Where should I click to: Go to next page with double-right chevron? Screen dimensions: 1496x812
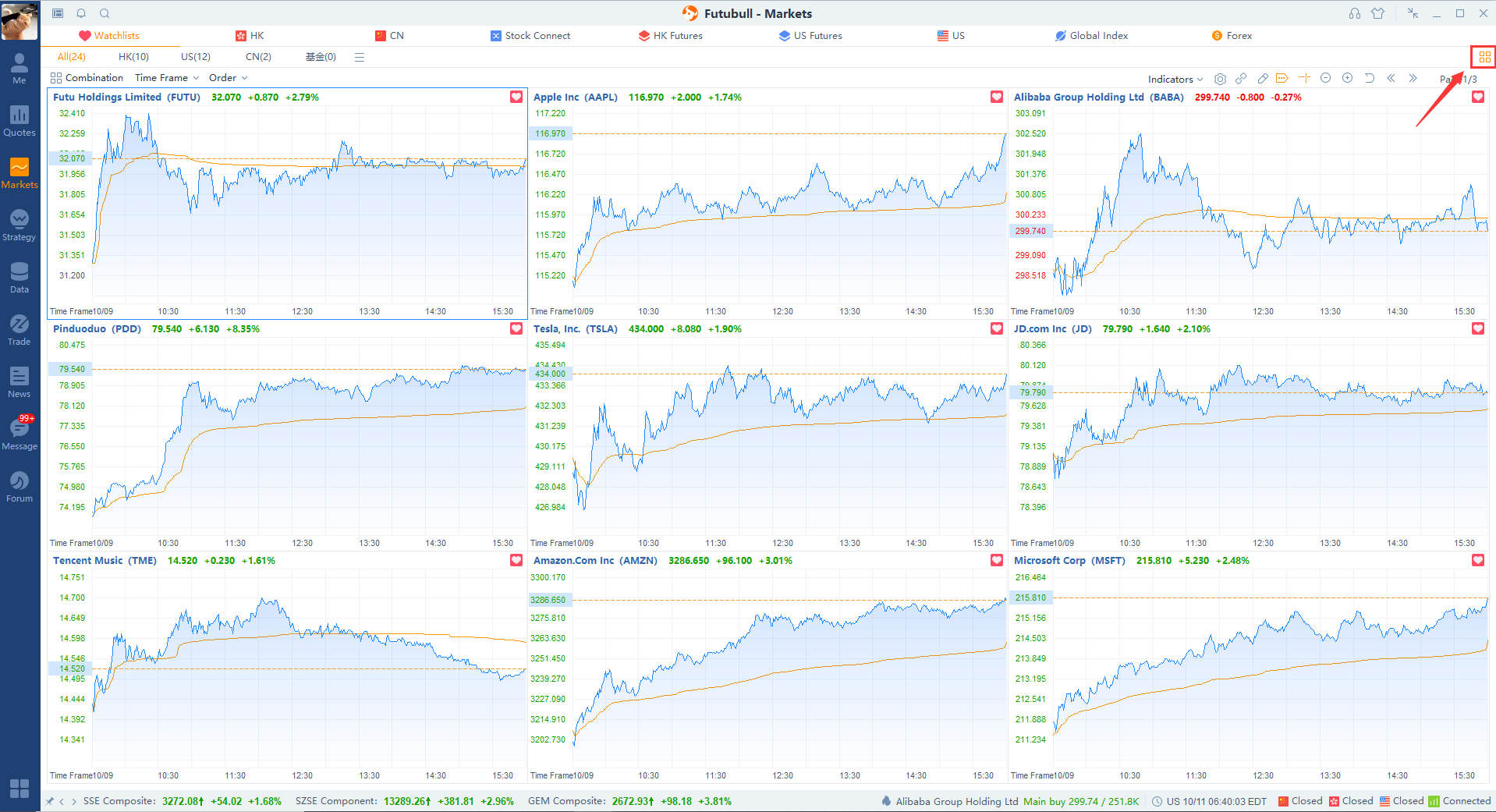click(1413, 78)
